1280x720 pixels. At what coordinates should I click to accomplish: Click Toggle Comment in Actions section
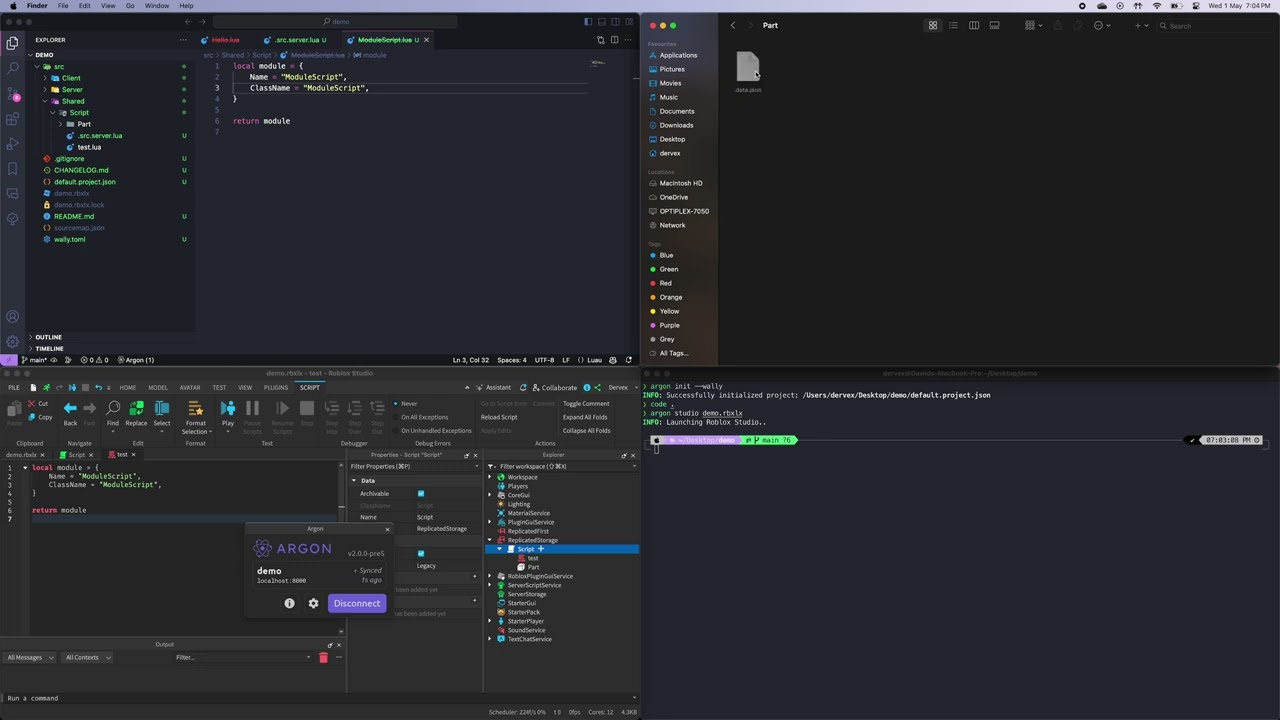click(586, 404)
